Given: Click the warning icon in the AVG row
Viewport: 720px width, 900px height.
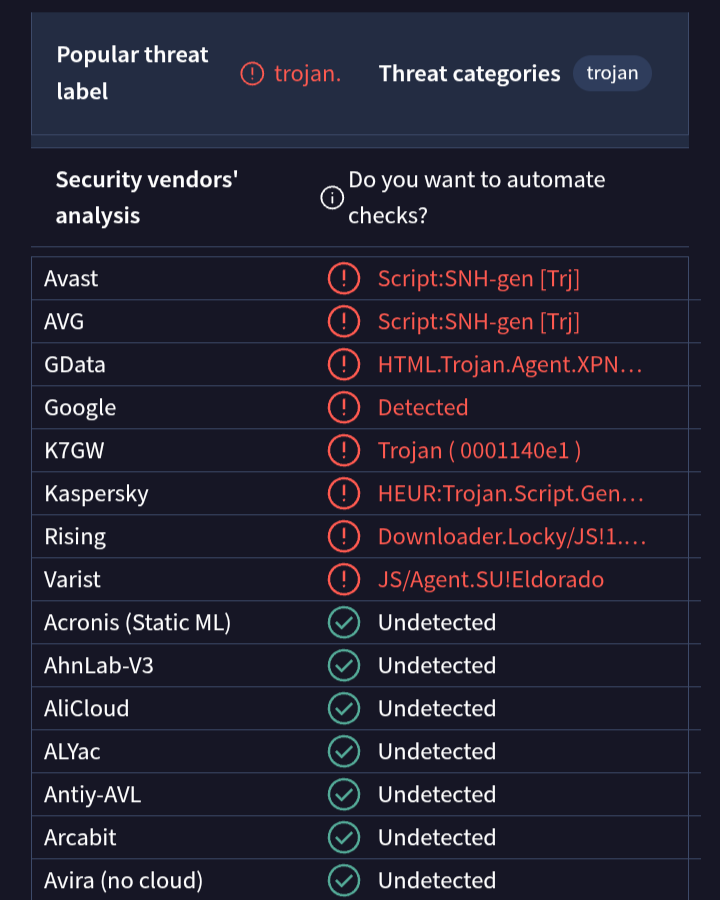Looking at the screenshot, I should click(343, 322).
